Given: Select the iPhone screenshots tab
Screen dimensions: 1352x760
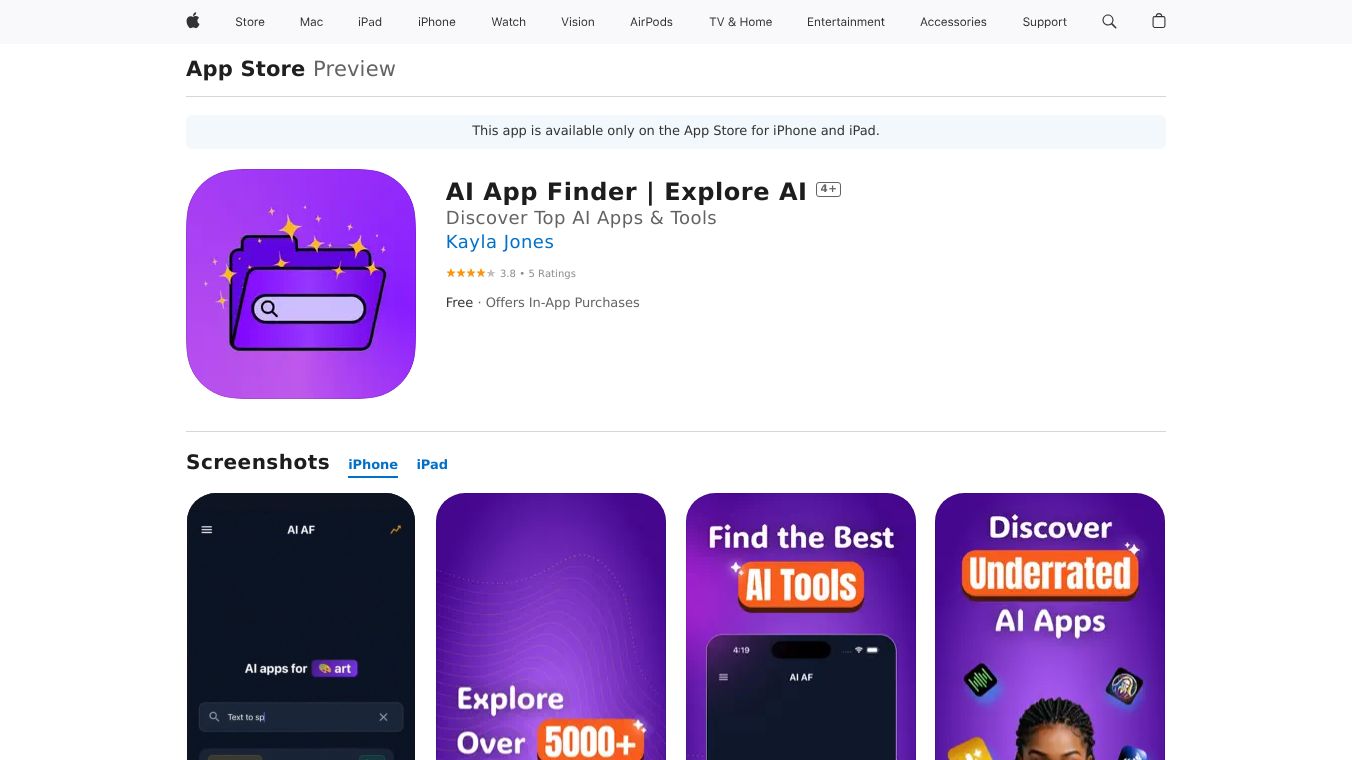Looking at the screenshot, I should [373, 464].
